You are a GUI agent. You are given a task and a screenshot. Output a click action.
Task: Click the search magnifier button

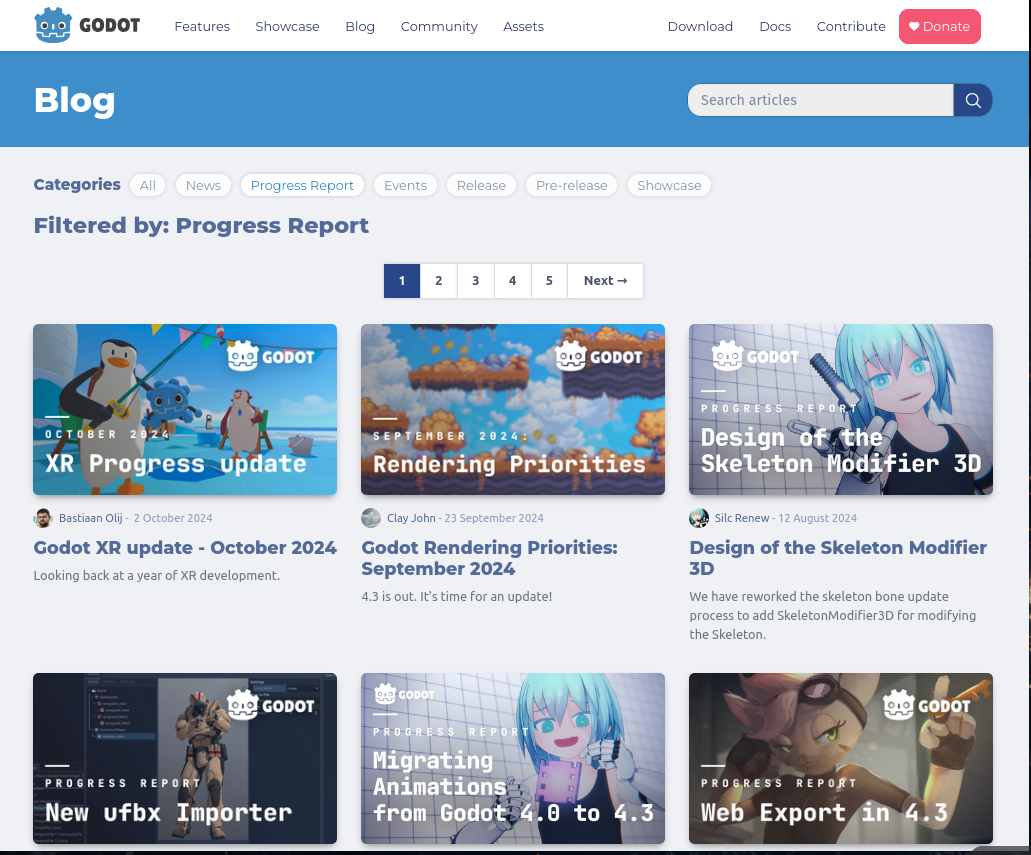coord(973,100)
